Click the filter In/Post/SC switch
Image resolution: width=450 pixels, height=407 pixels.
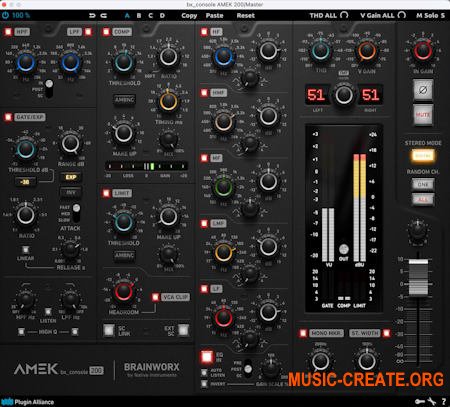tap(49, 89)
